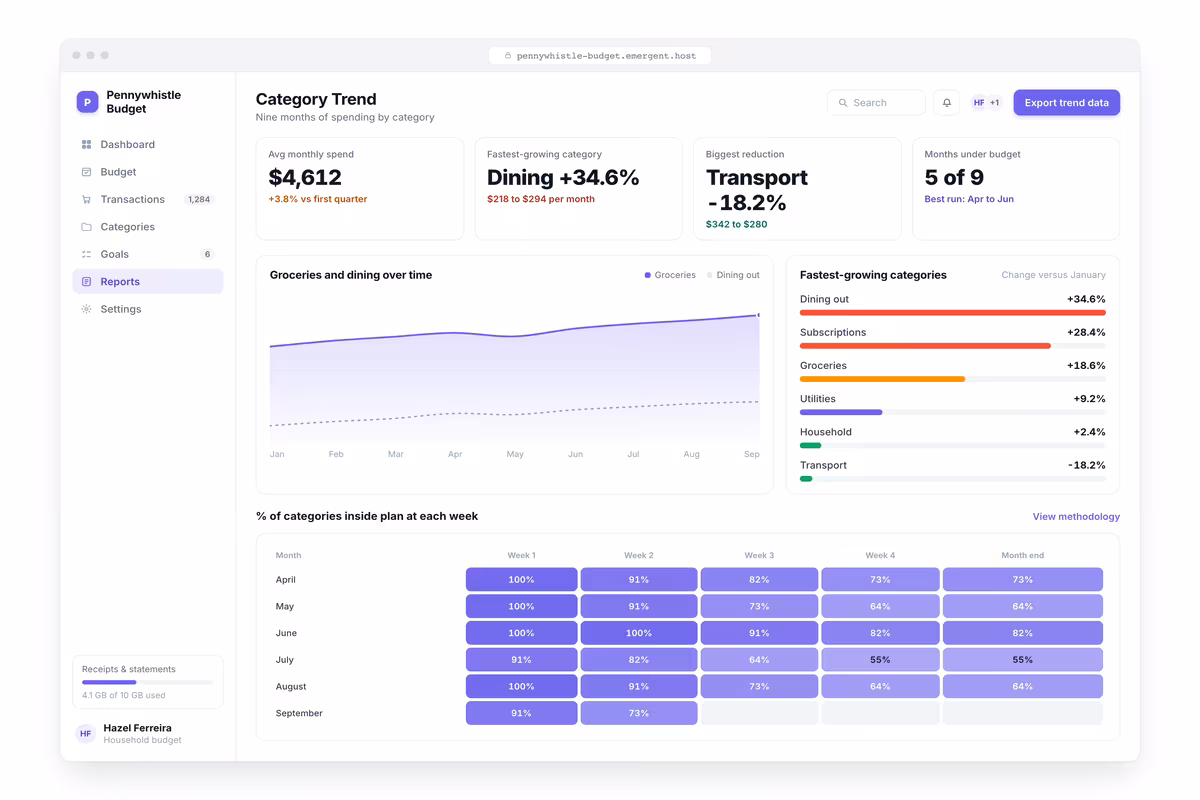1200x800 pixels.
Task: Click the Avg monthly spend $4,612 value
Action: click(305, 178)
